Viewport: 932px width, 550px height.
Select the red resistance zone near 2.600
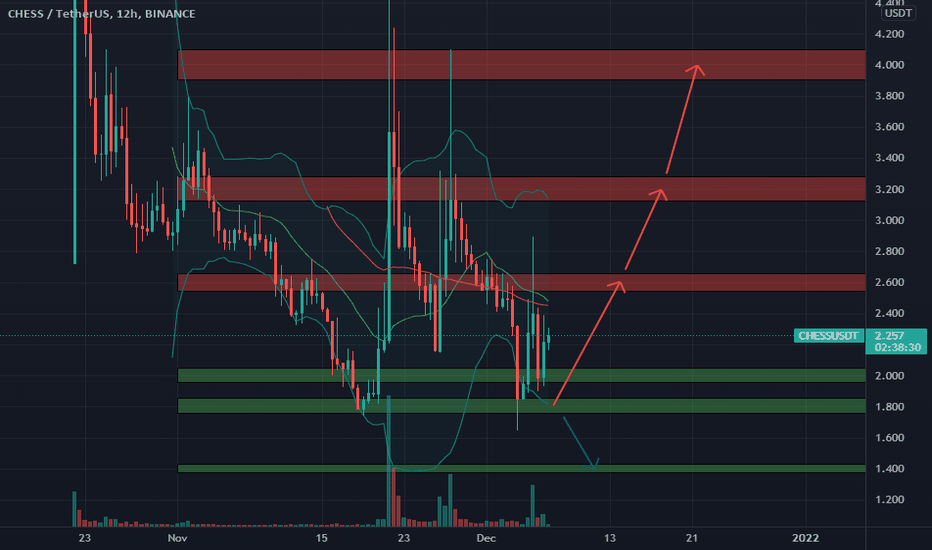521,282
